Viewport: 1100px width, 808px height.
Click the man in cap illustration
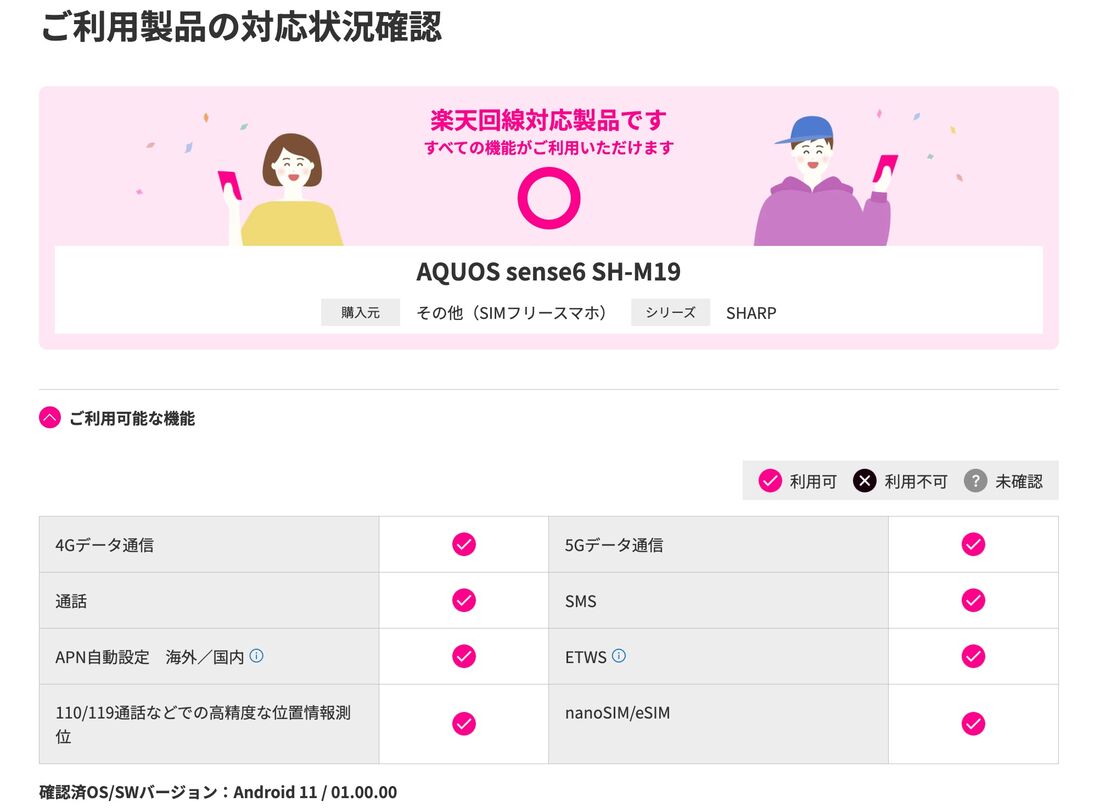[x=826, y=181]
